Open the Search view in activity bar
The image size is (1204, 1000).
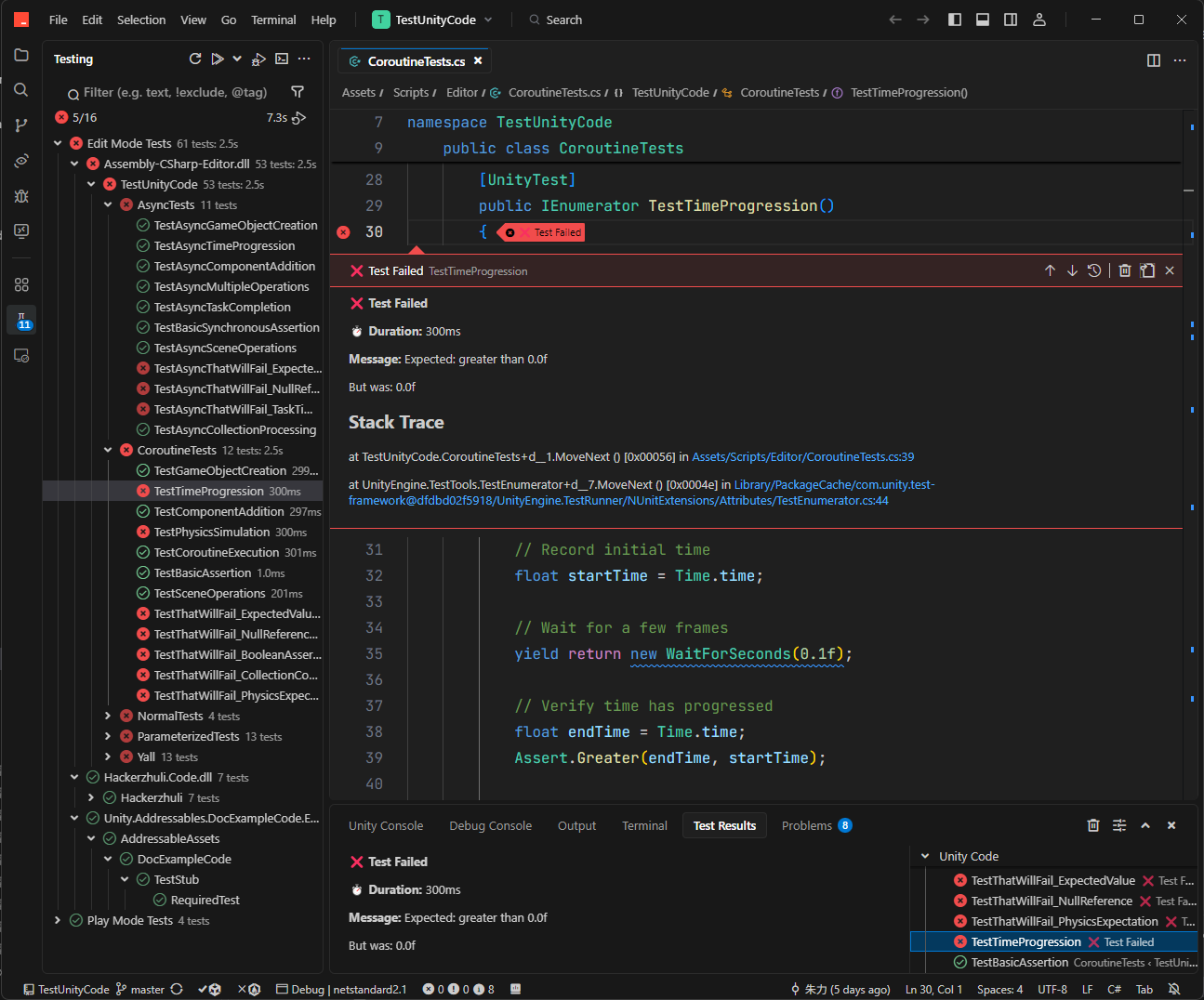click(21, 90)
